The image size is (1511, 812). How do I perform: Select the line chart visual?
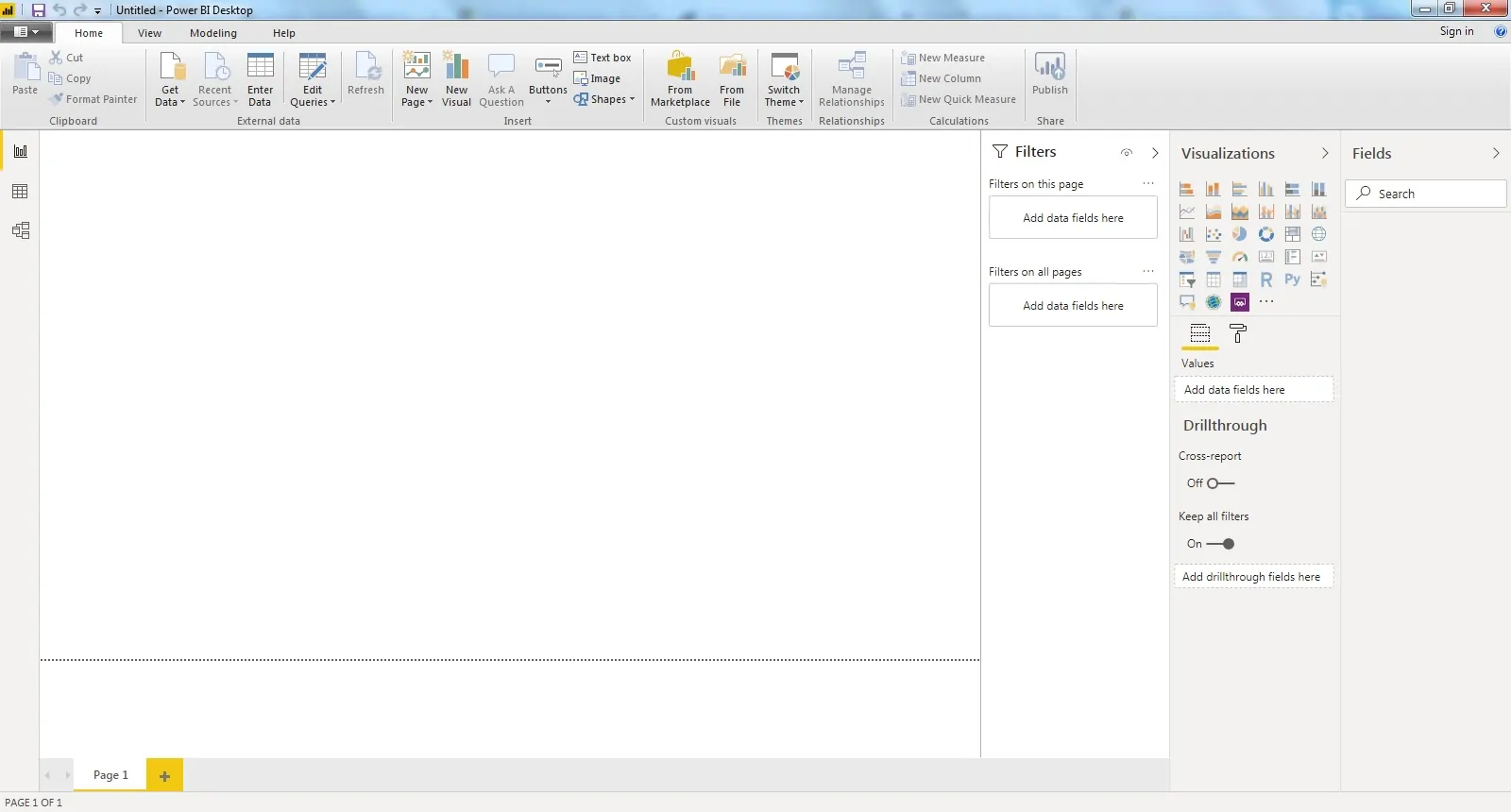(x=1187, y=211)
